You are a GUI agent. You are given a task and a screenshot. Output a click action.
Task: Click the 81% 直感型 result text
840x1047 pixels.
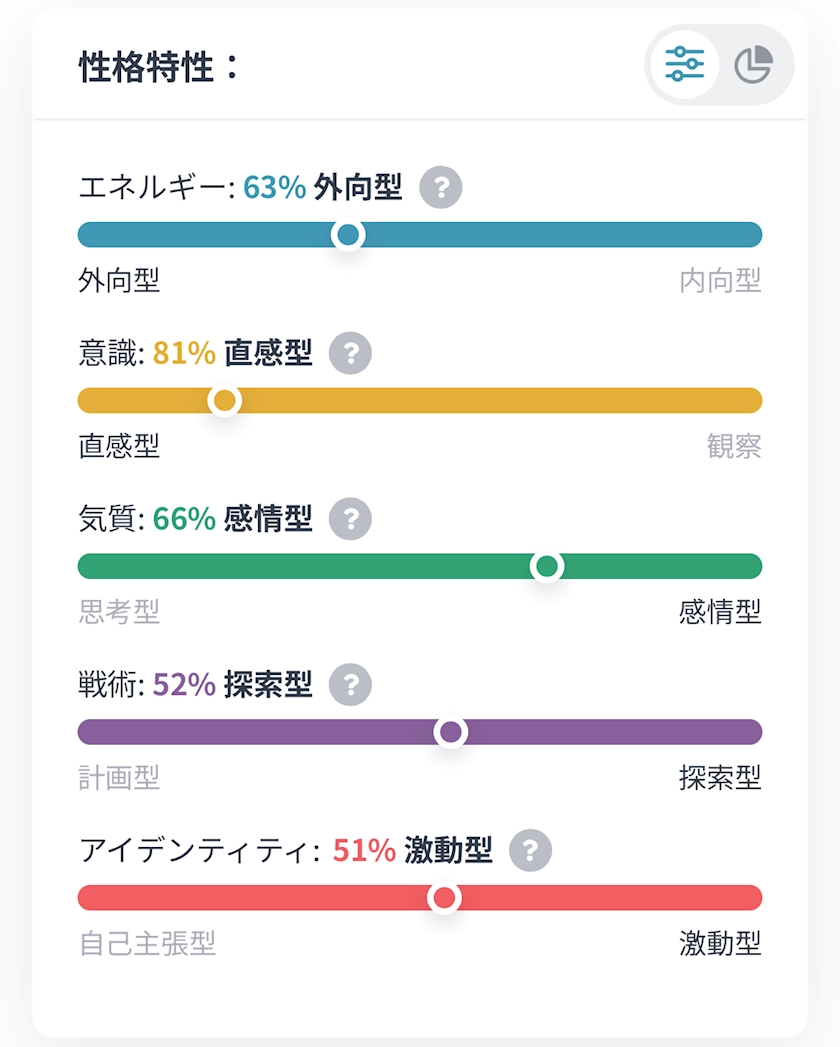[x=232, y=353]
